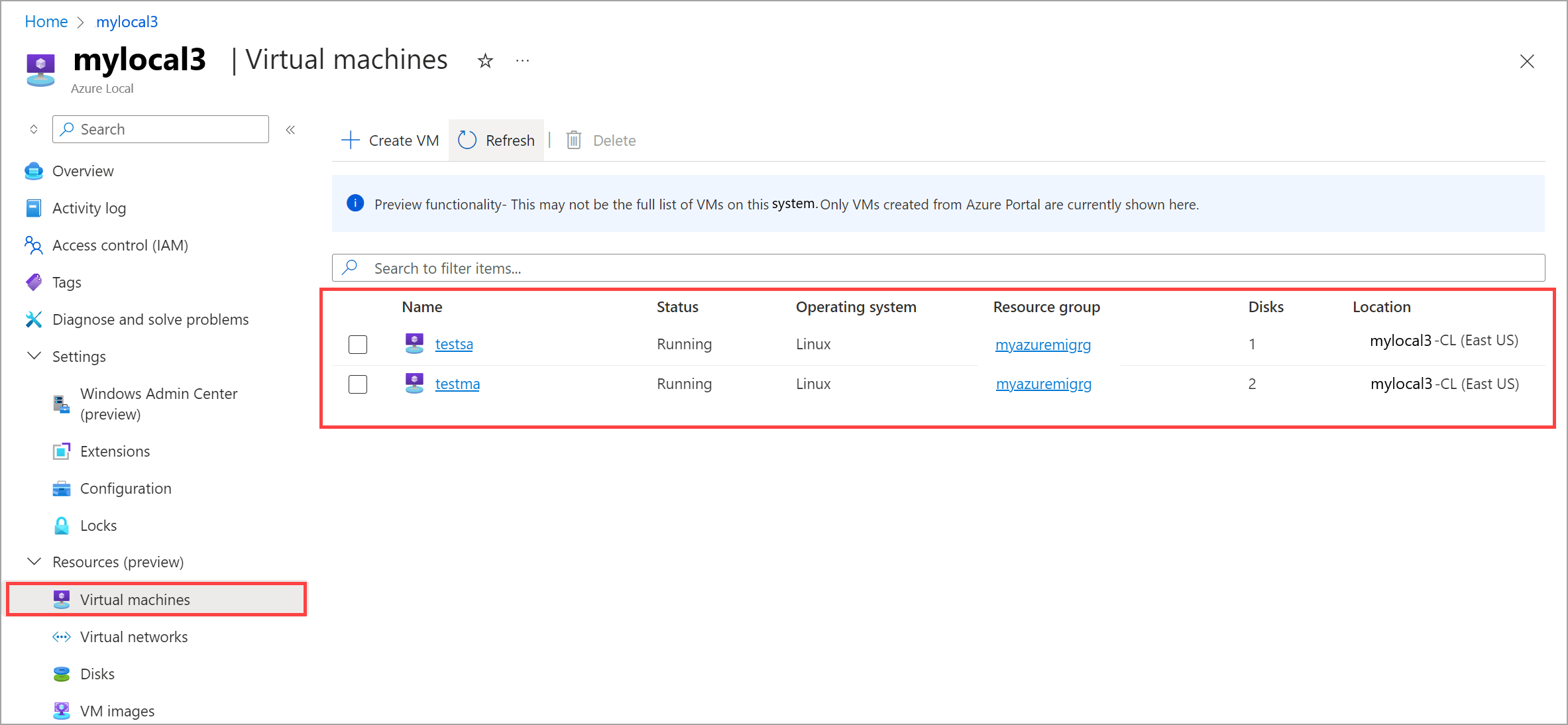
Task: Collapse the left sidebar with double chevron
Action: [290, 129]
